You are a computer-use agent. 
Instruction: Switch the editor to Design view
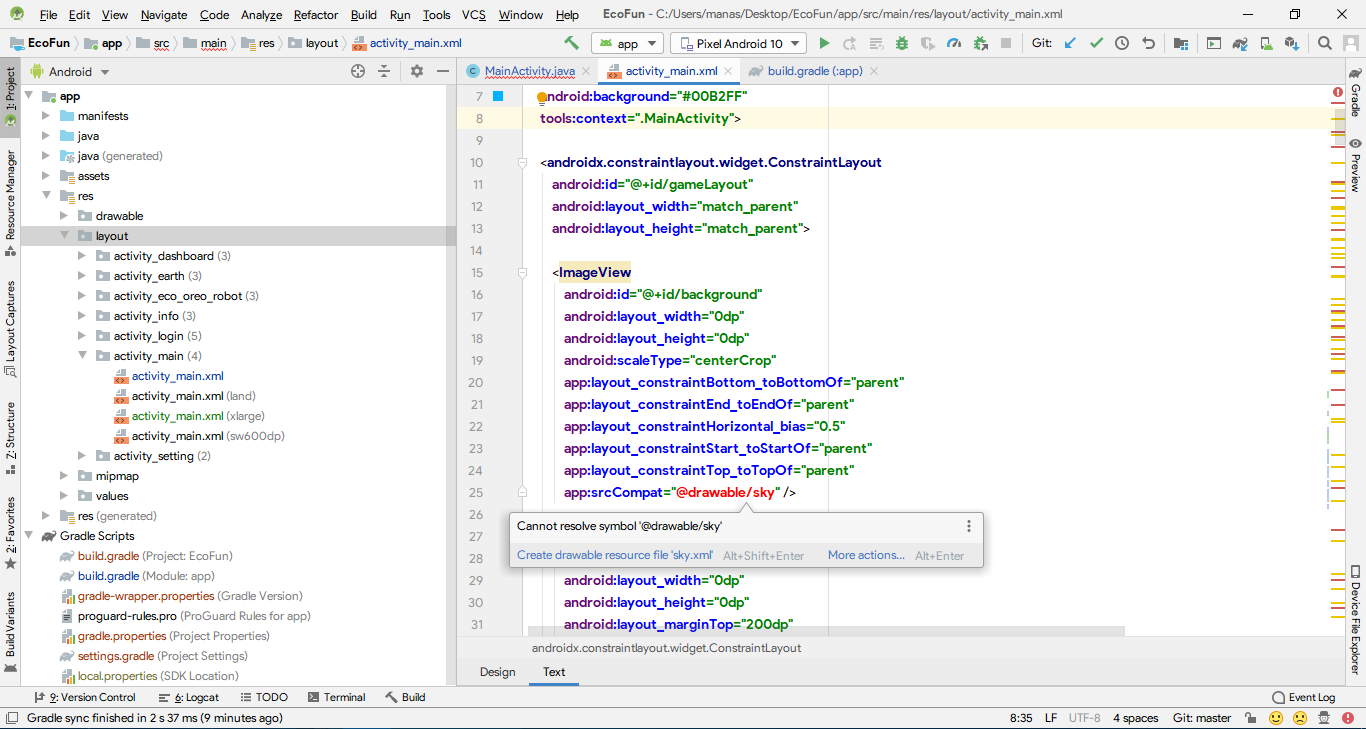point(497,672)
